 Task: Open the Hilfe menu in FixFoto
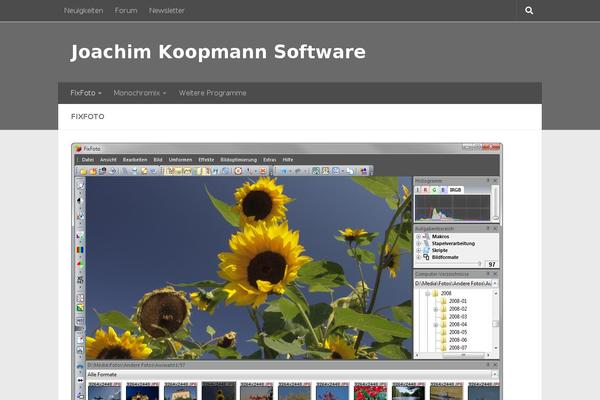(x=288, y=160)
